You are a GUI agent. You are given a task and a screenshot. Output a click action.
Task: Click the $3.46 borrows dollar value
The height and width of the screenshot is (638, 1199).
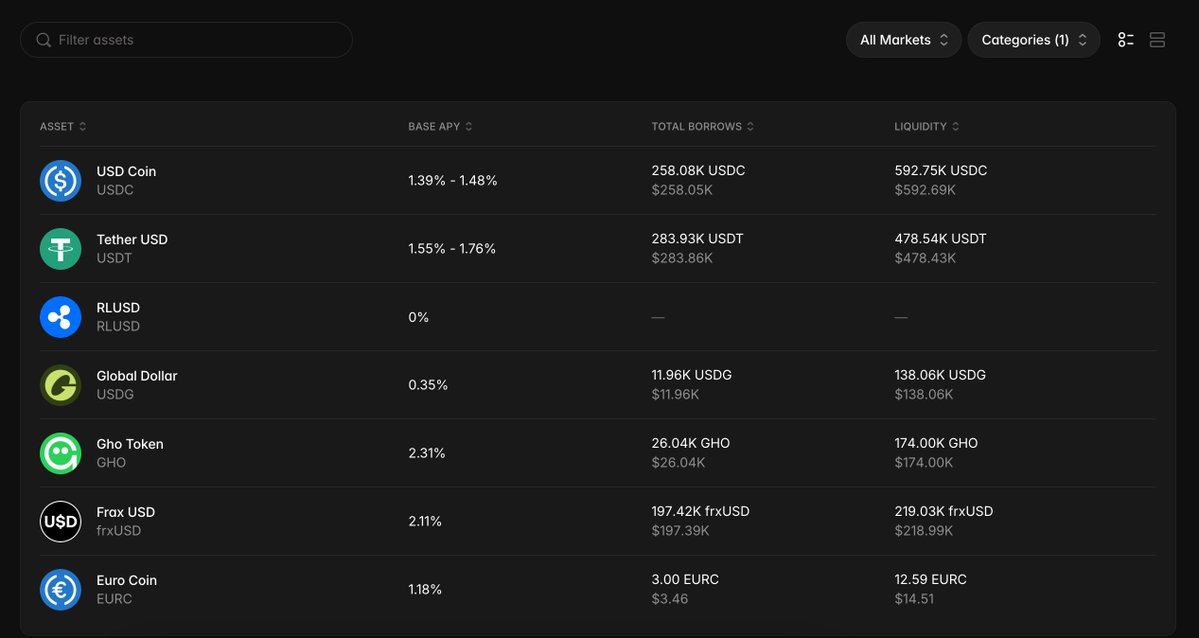[670, 599]
